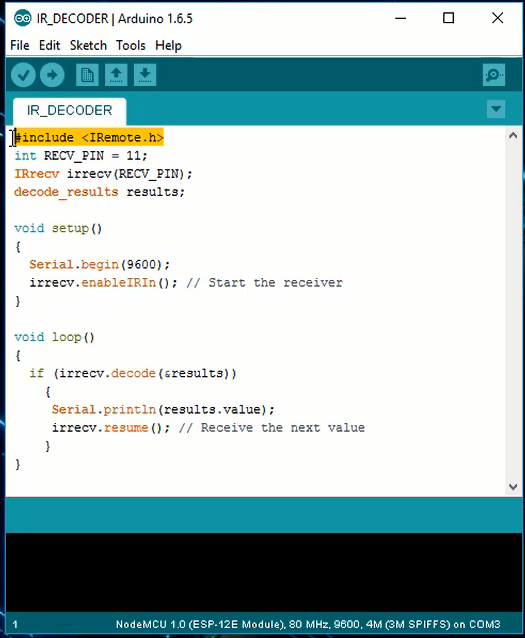Open the Sketch menu
The width and height of the screenshot is (525, 638).
88,45
